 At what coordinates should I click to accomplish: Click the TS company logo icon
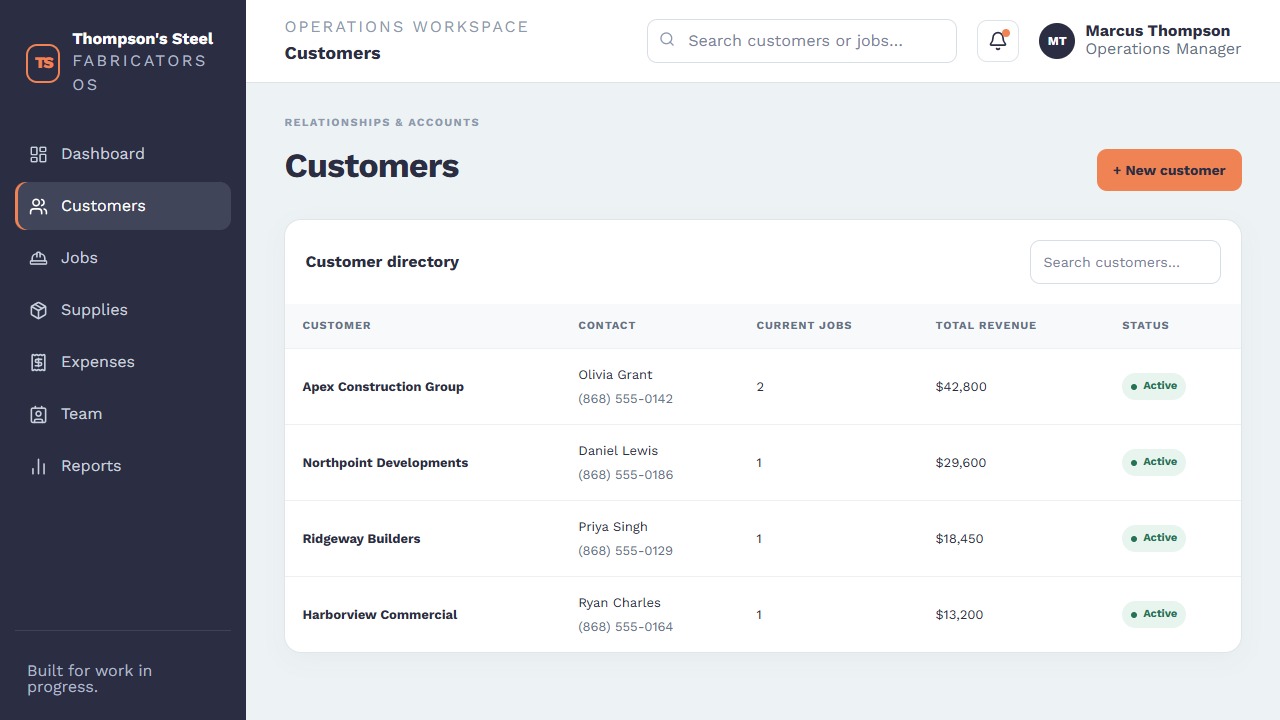[x=43, y=62]
